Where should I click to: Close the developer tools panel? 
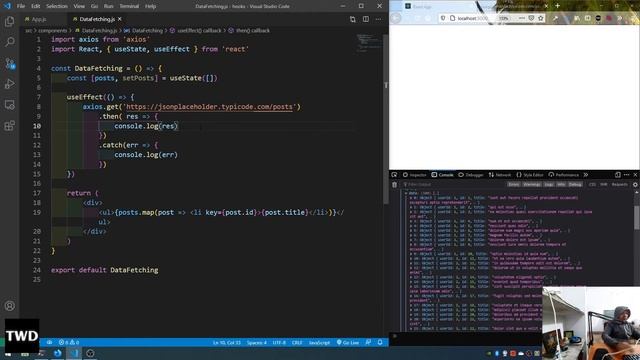(635, 175)
